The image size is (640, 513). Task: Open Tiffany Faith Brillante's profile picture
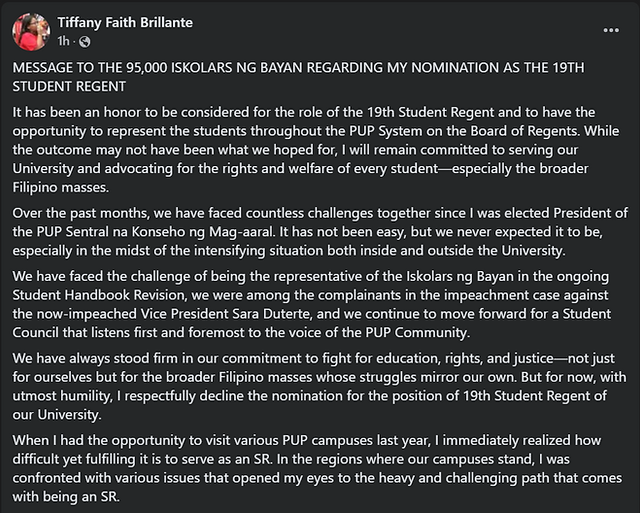tap(31, 31)
